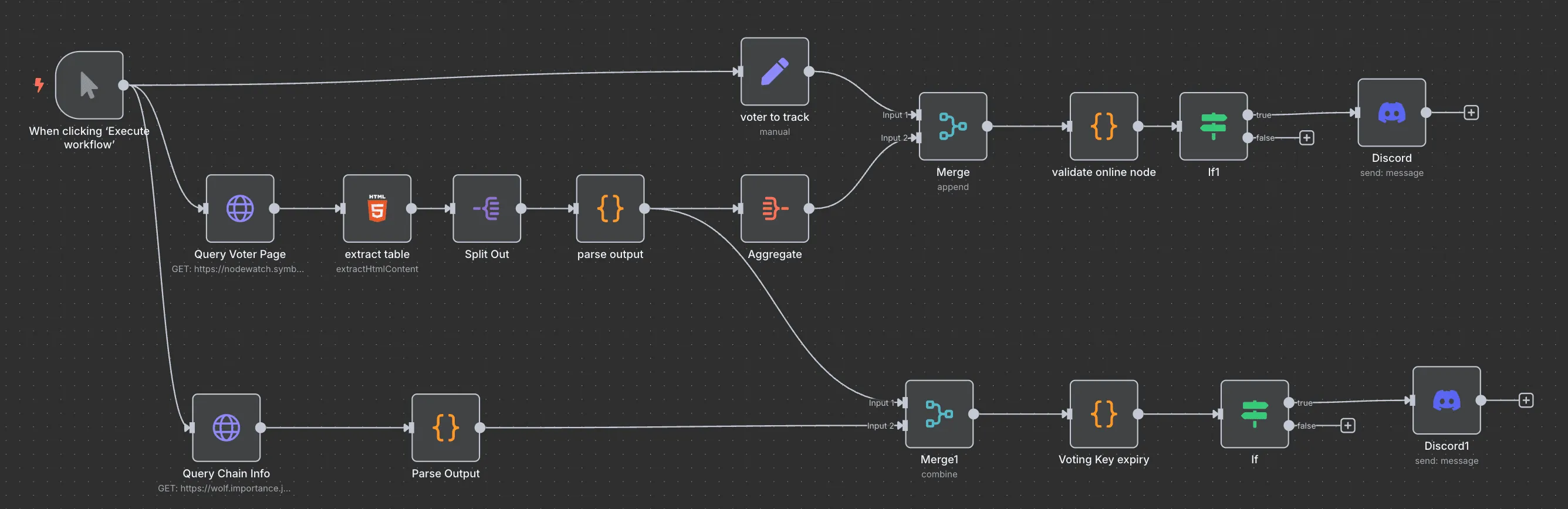Click the Discord1 message node
The image size is (1568, 509).
pyautogui.click(x=1447, y=400)
